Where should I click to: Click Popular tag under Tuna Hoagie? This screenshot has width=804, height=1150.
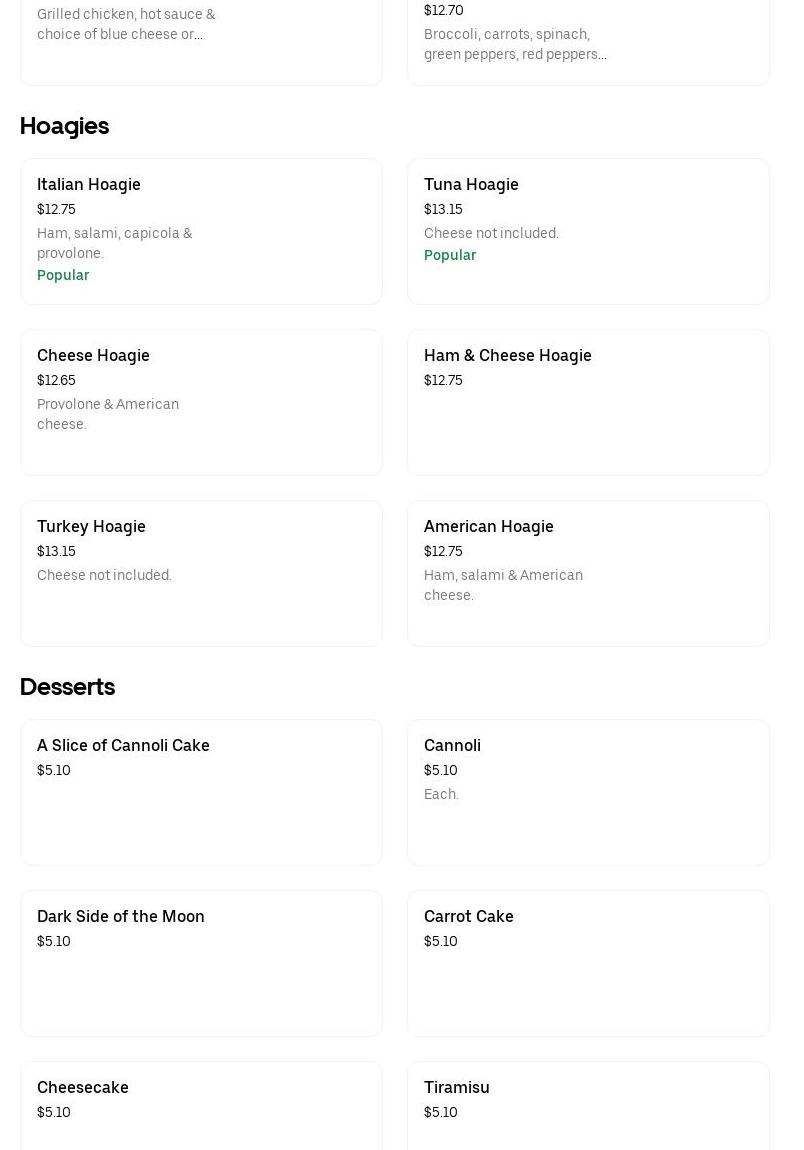pyautogui.click(x=450, y=255)
